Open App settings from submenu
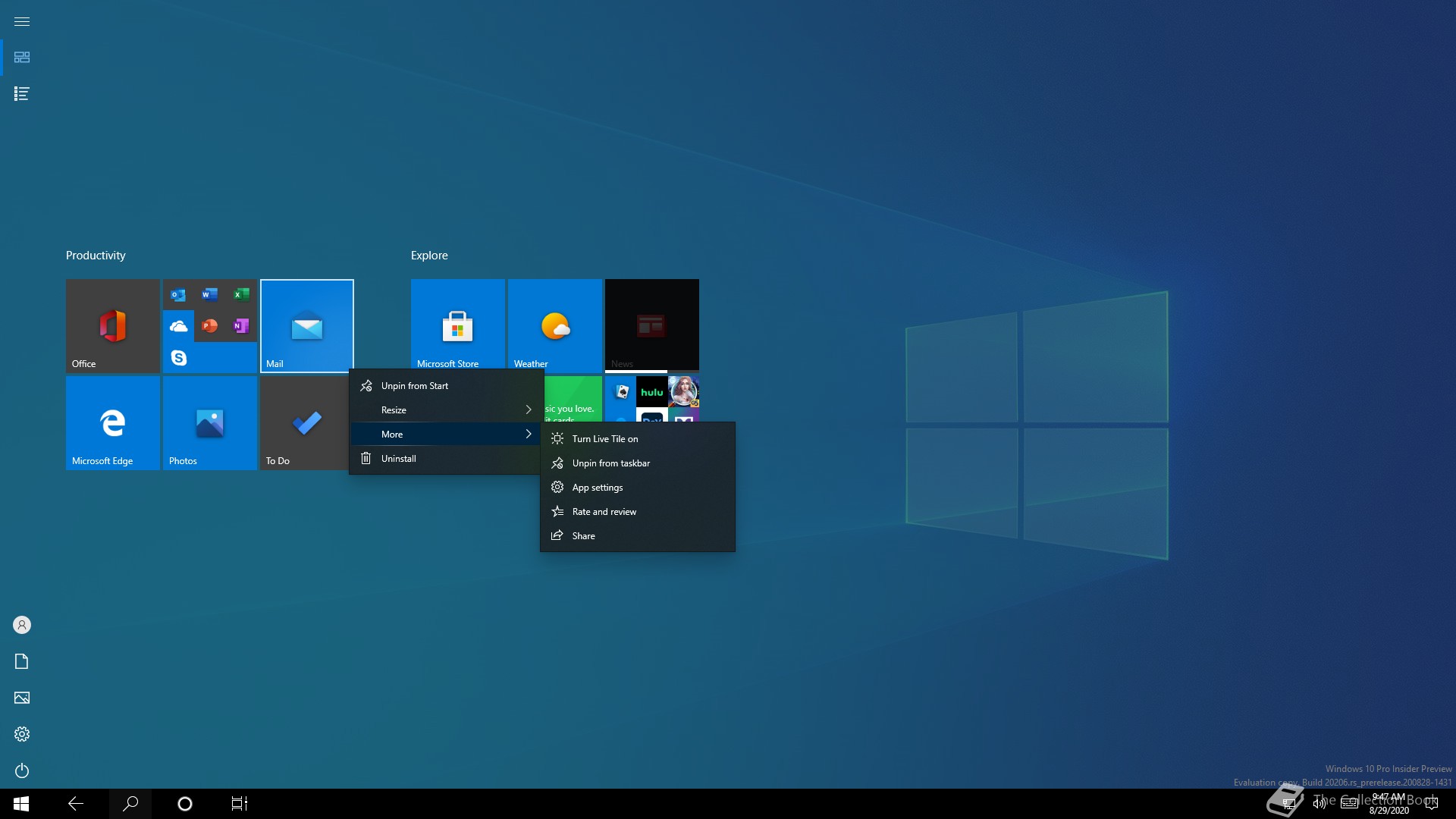The height and width of the screenshot is (819, 1456). point(638,488)
